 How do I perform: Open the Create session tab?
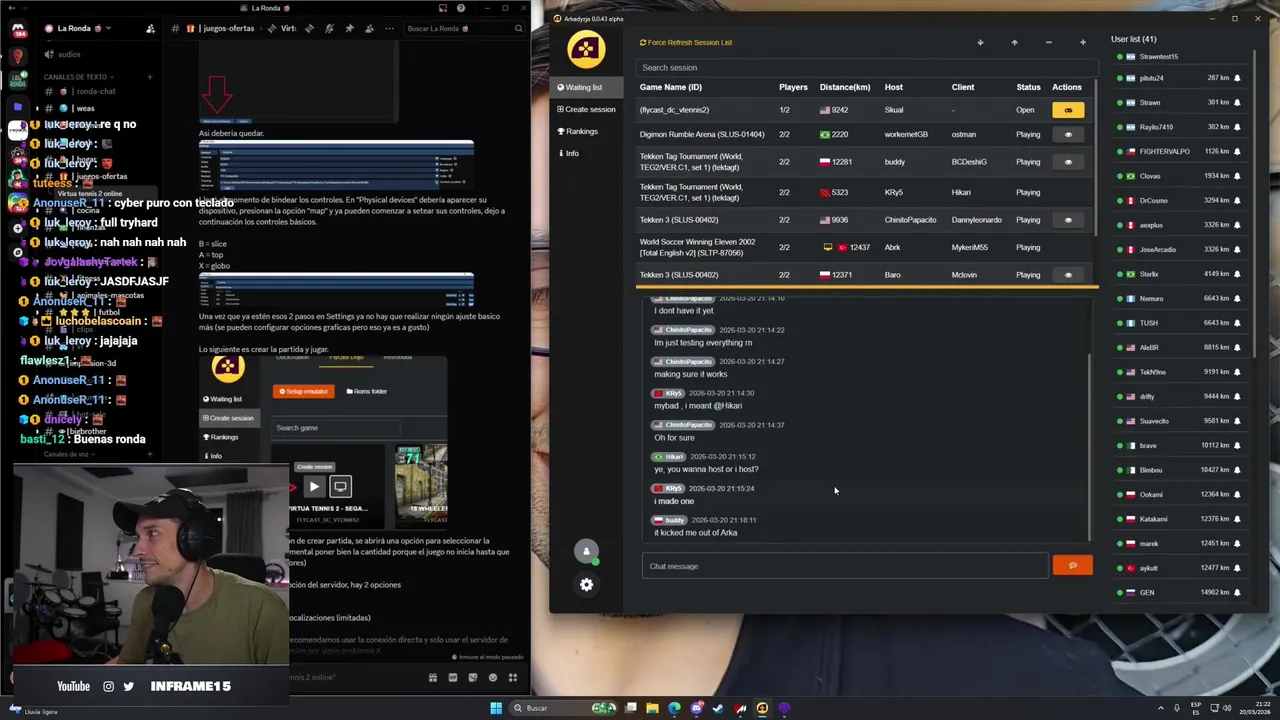[586, 109]
